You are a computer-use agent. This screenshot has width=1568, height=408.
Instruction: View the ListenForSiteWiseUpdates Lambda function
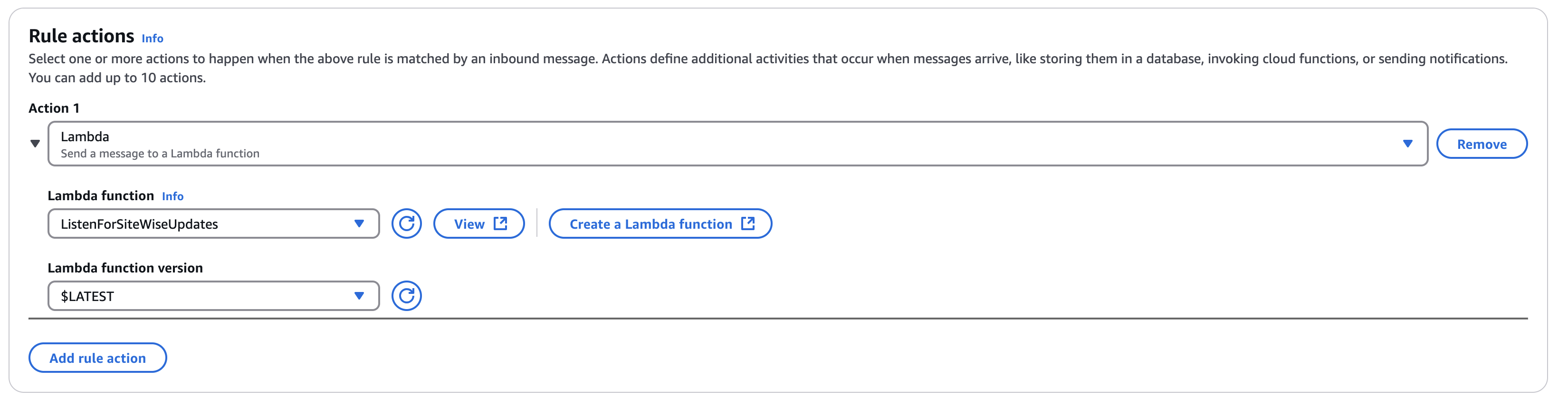tap(479, 223)
